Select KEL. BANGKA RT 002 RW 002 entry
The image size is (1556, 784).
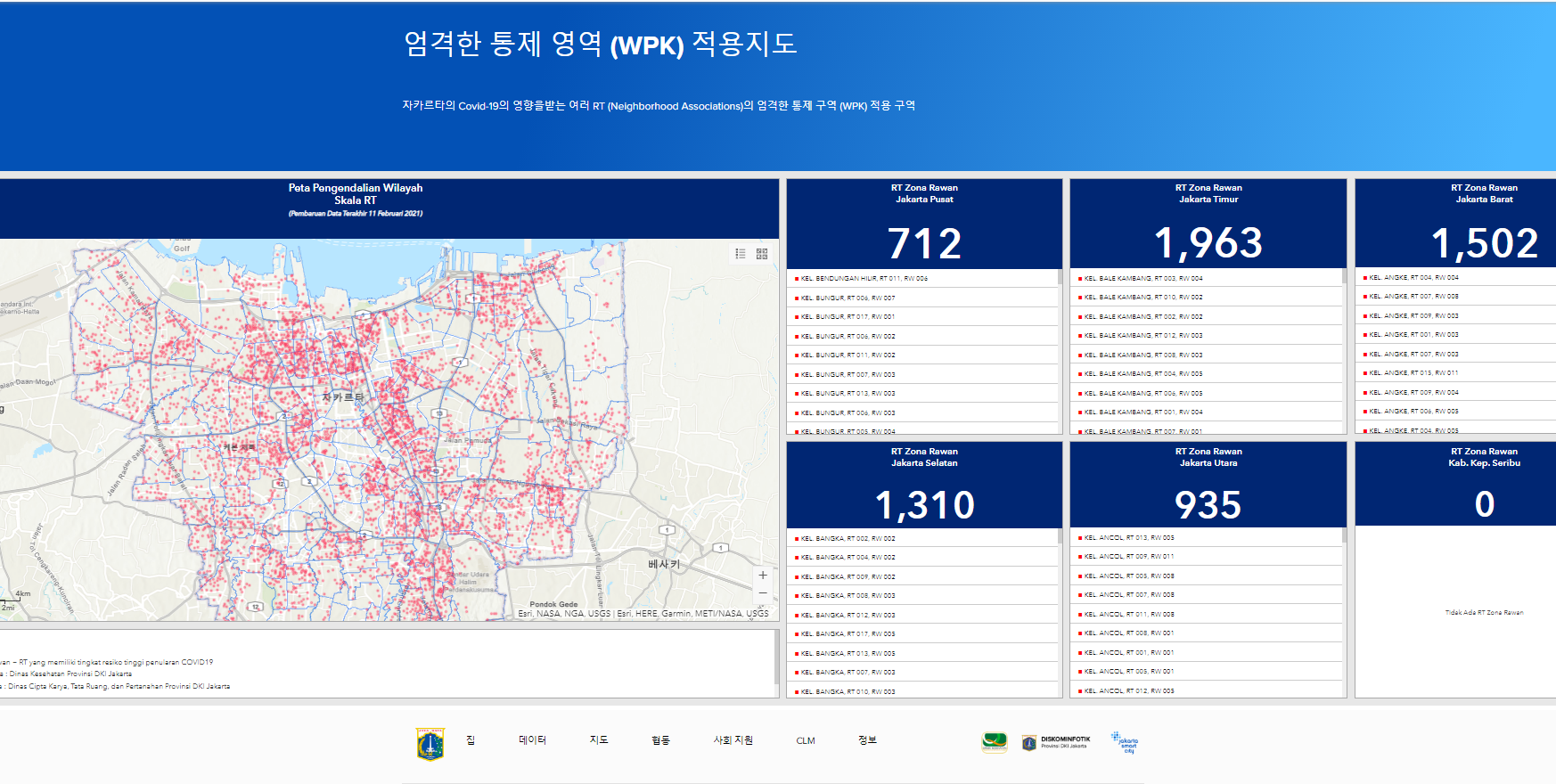[x=848, y=539]
